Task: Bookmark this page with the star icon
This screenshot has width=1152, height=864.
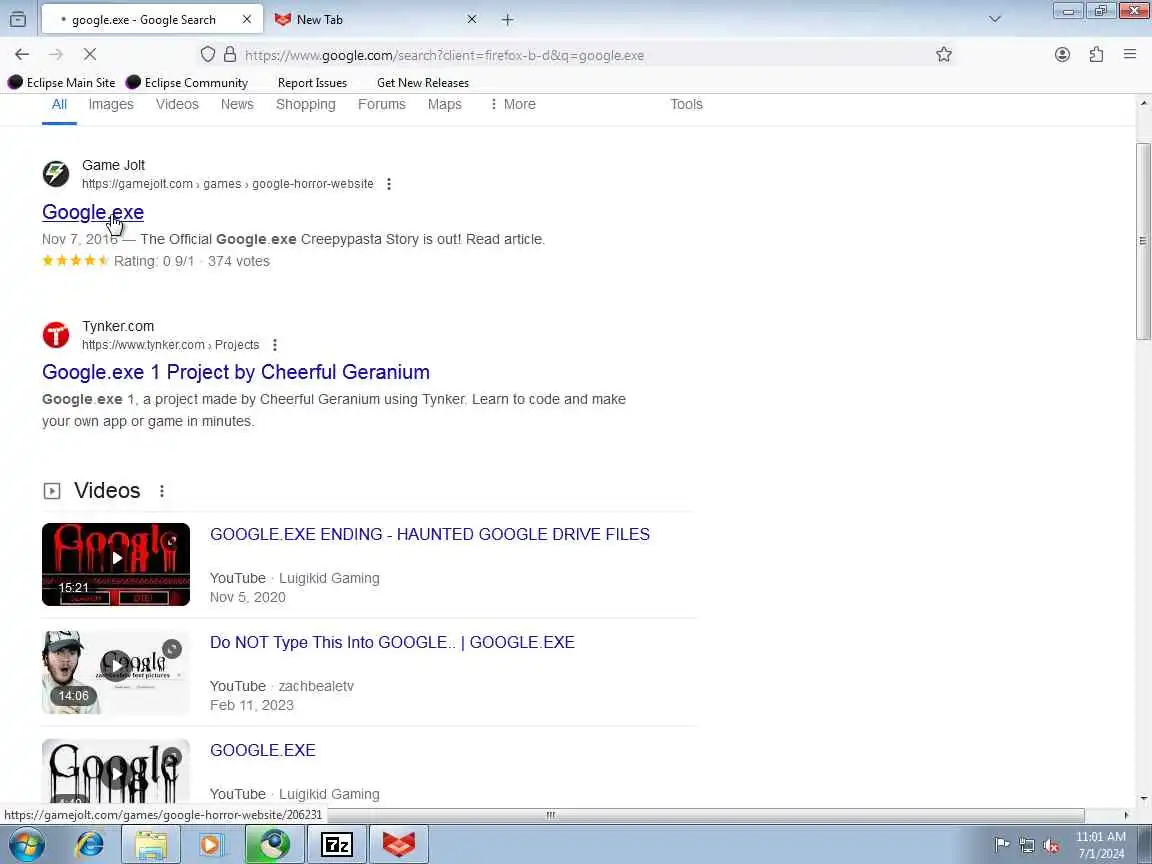Action: (x=944, y=54)
